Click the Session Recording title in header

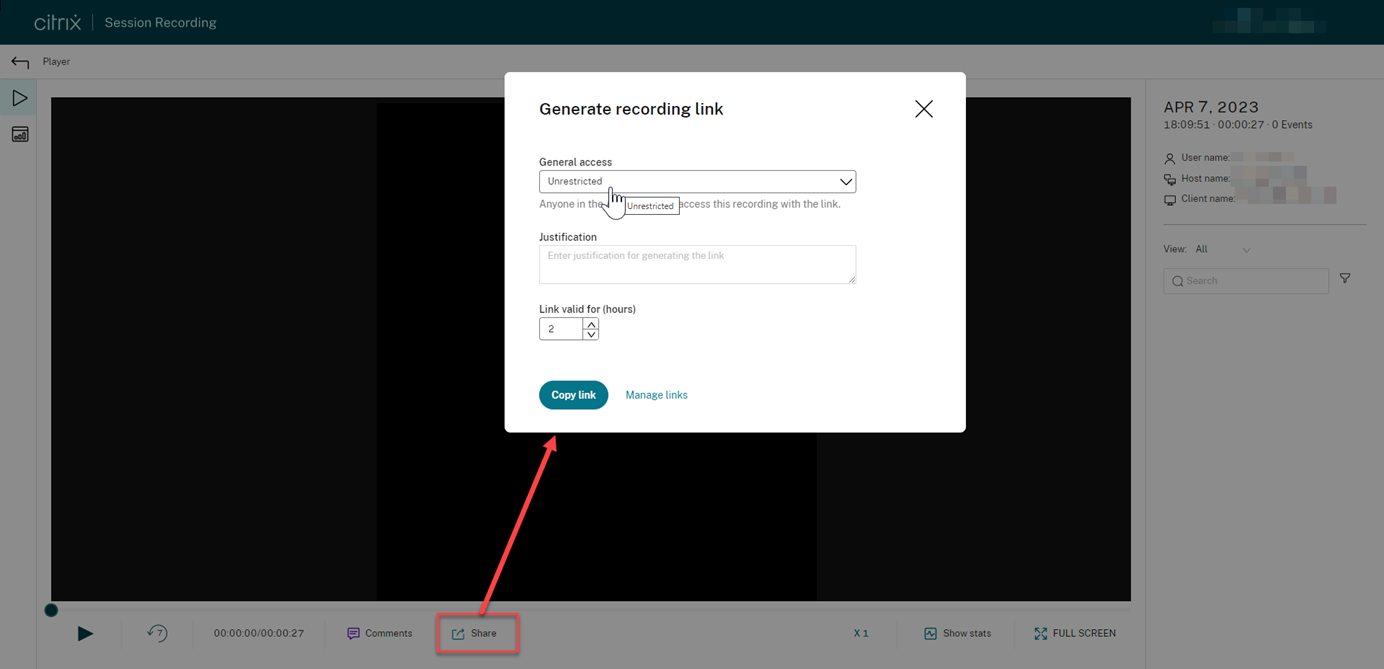pos(159,22)
